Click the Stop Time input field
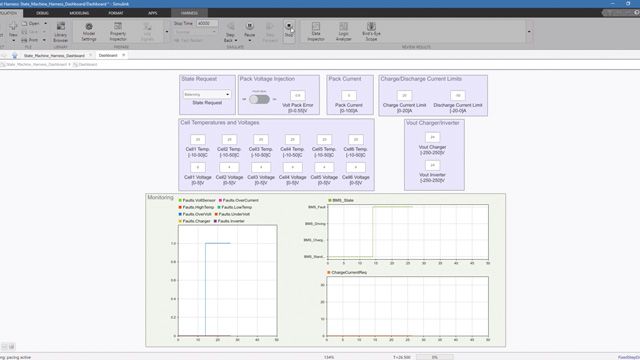This screenshot has width=640, height=360. click(x=207, y=24)
